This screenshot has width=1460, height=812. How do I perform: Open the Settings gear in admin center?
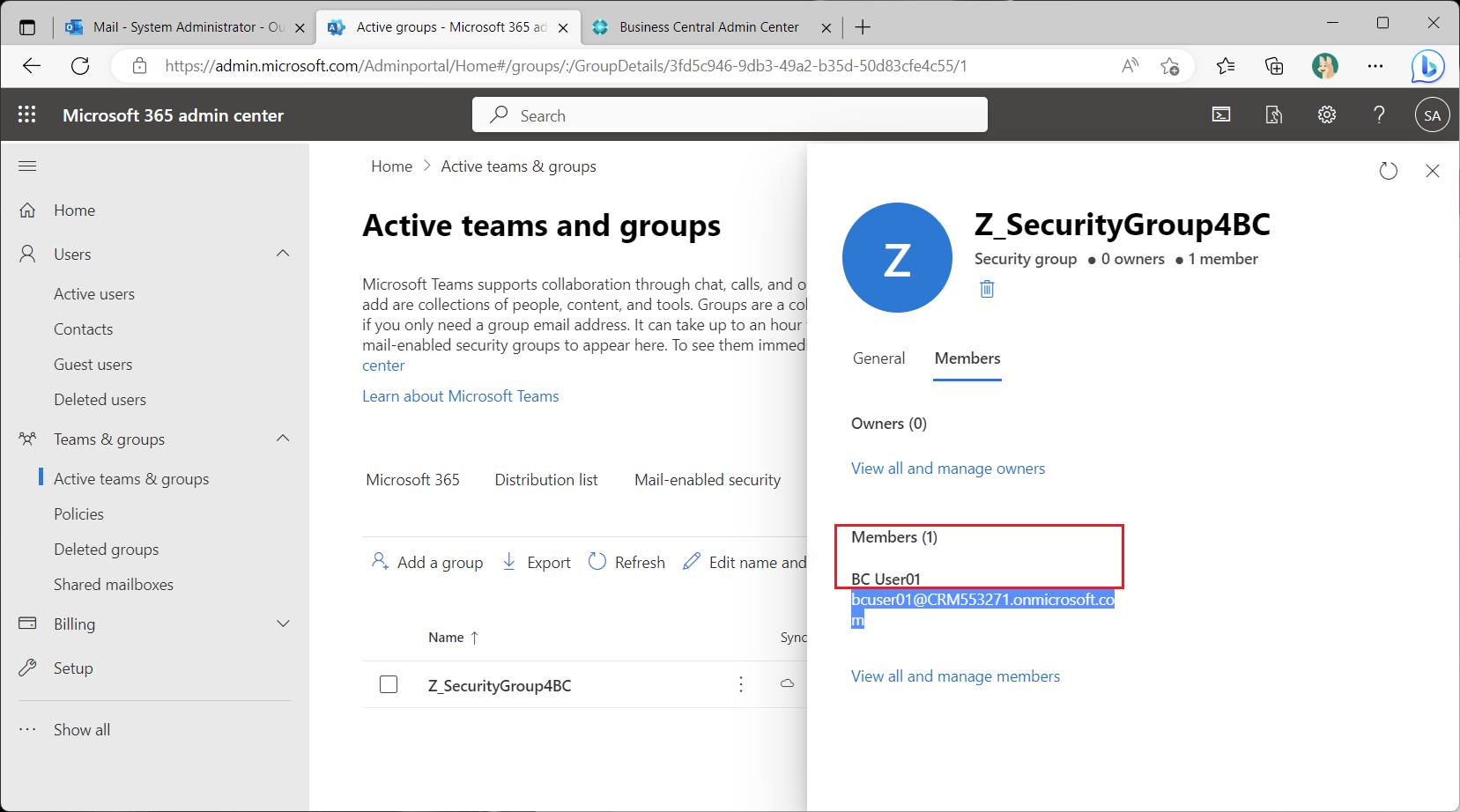[x=1327, y=114]
